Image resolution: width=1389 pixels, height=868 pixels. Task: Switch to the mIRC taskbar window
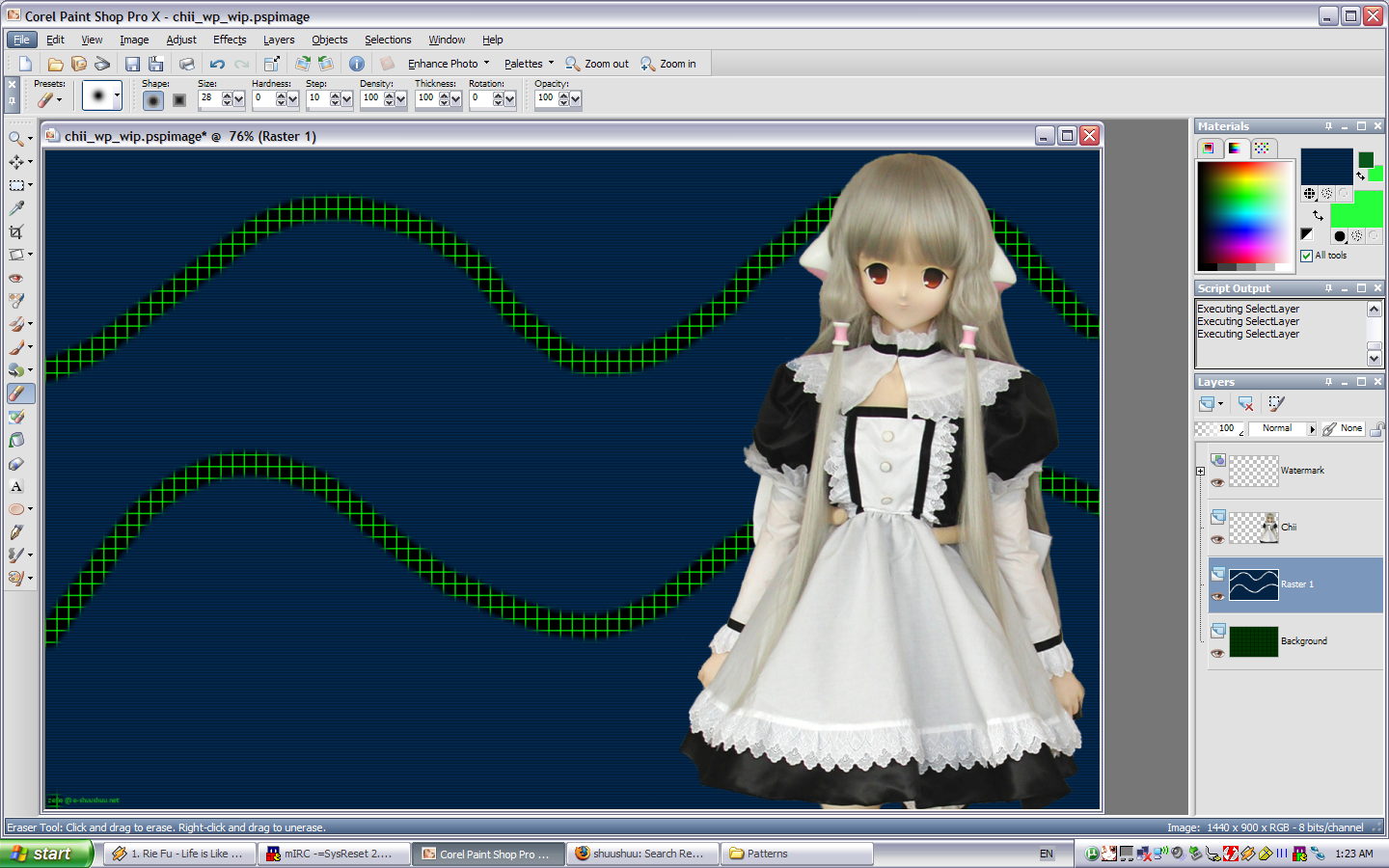tap(333, 854)
